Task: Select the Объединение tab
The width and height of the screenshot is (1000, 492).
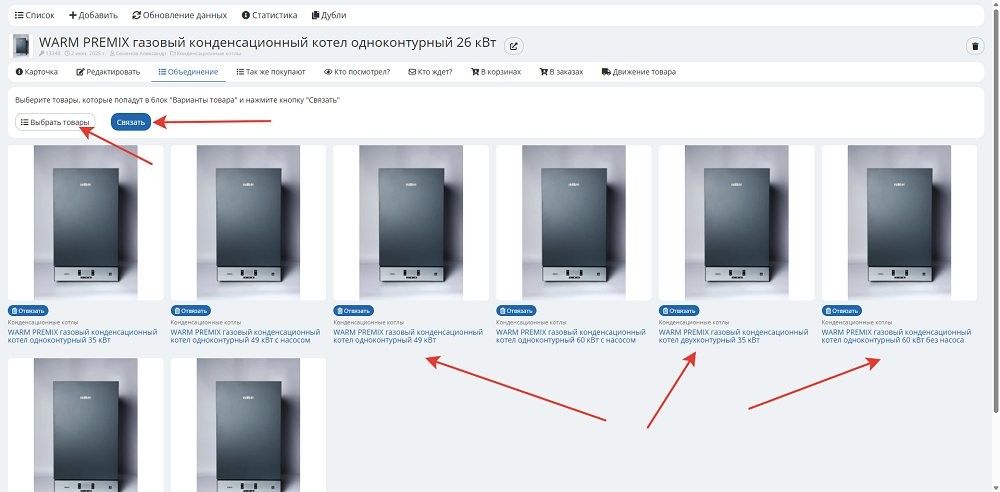Action: [x=188, y=72]
